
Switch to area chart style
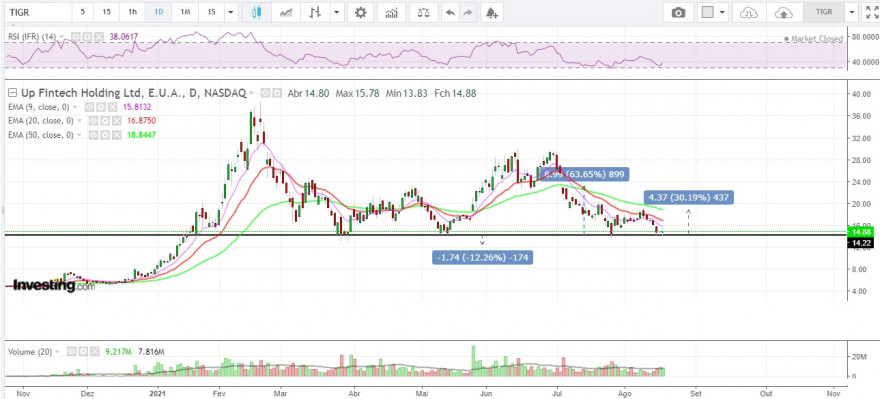286,12
